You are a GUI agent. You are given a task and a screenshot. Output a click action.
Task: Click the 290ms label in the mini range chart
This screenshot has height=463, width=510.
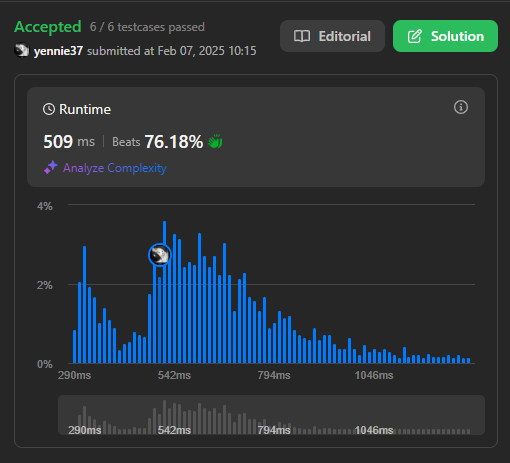click(85, 430)
